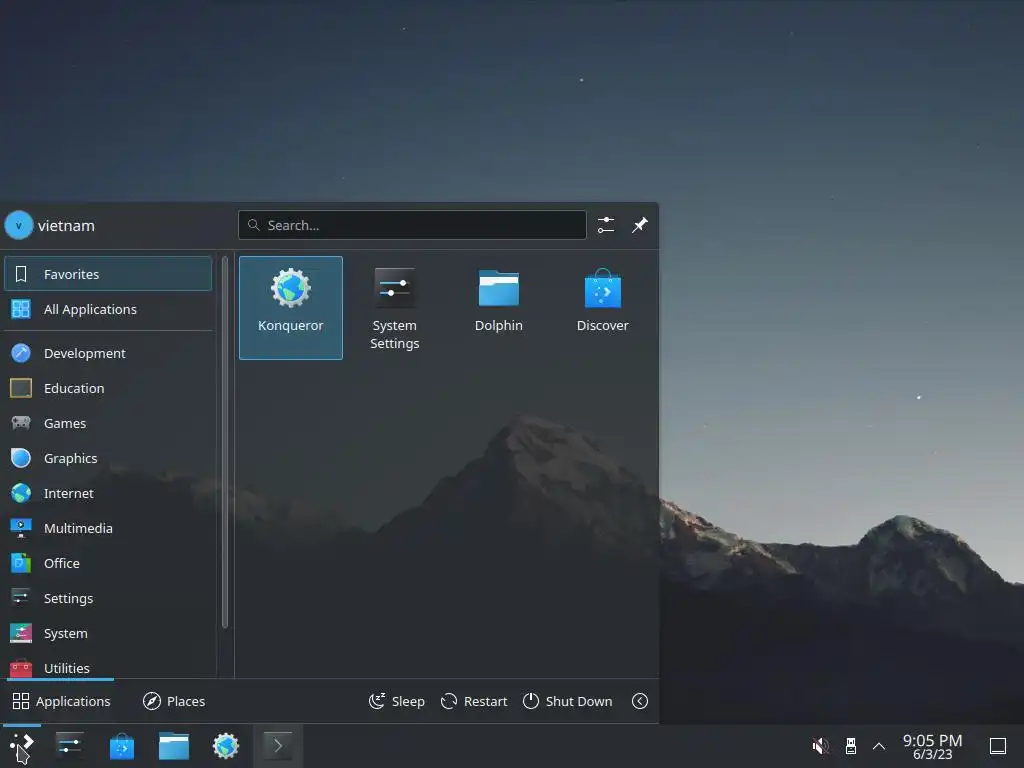This screenshot has height=768, width=1024.
Task: Open System Settings from the Favorites grid
Action: (394, 308)
